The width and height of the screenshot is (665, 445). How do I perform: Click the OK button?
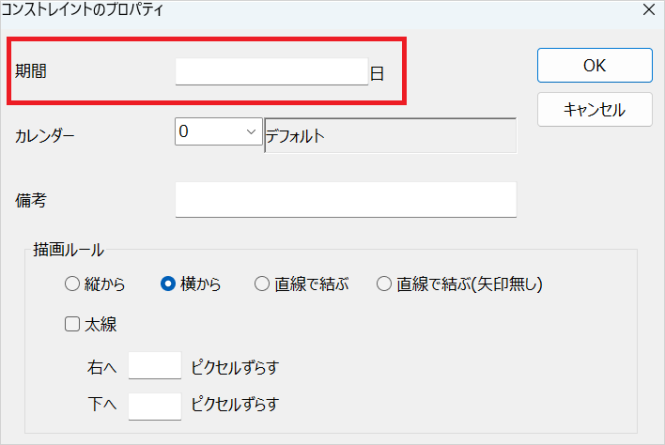pyautogui.click(x=594, y=65)
